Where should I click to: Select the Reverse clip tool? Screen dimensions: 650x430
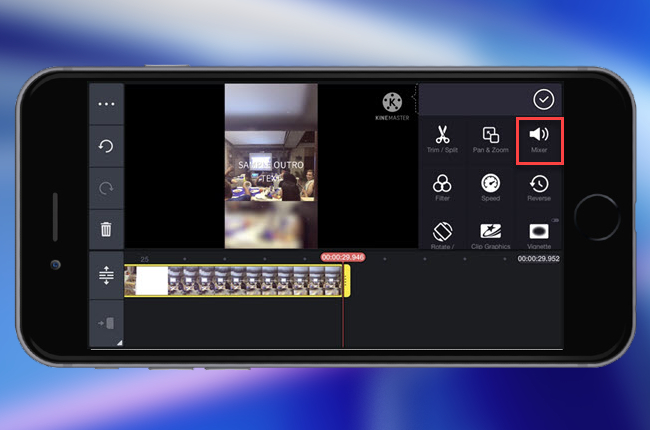coord(539,188)
